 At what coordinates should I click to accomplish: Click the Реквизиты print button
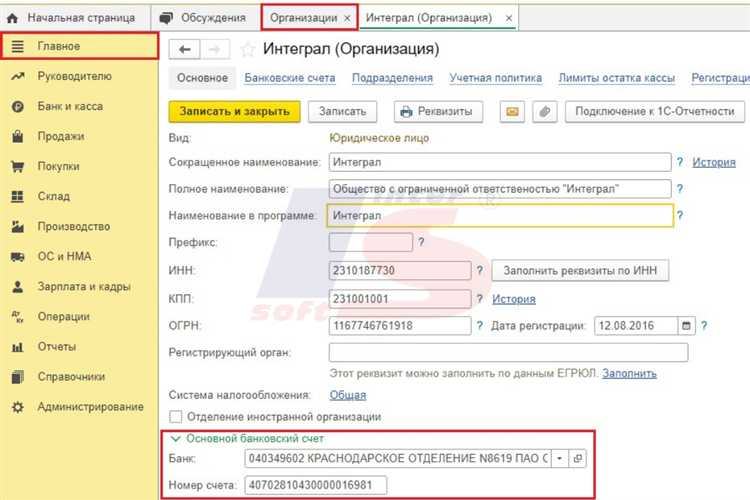click(x=438, y=112)
